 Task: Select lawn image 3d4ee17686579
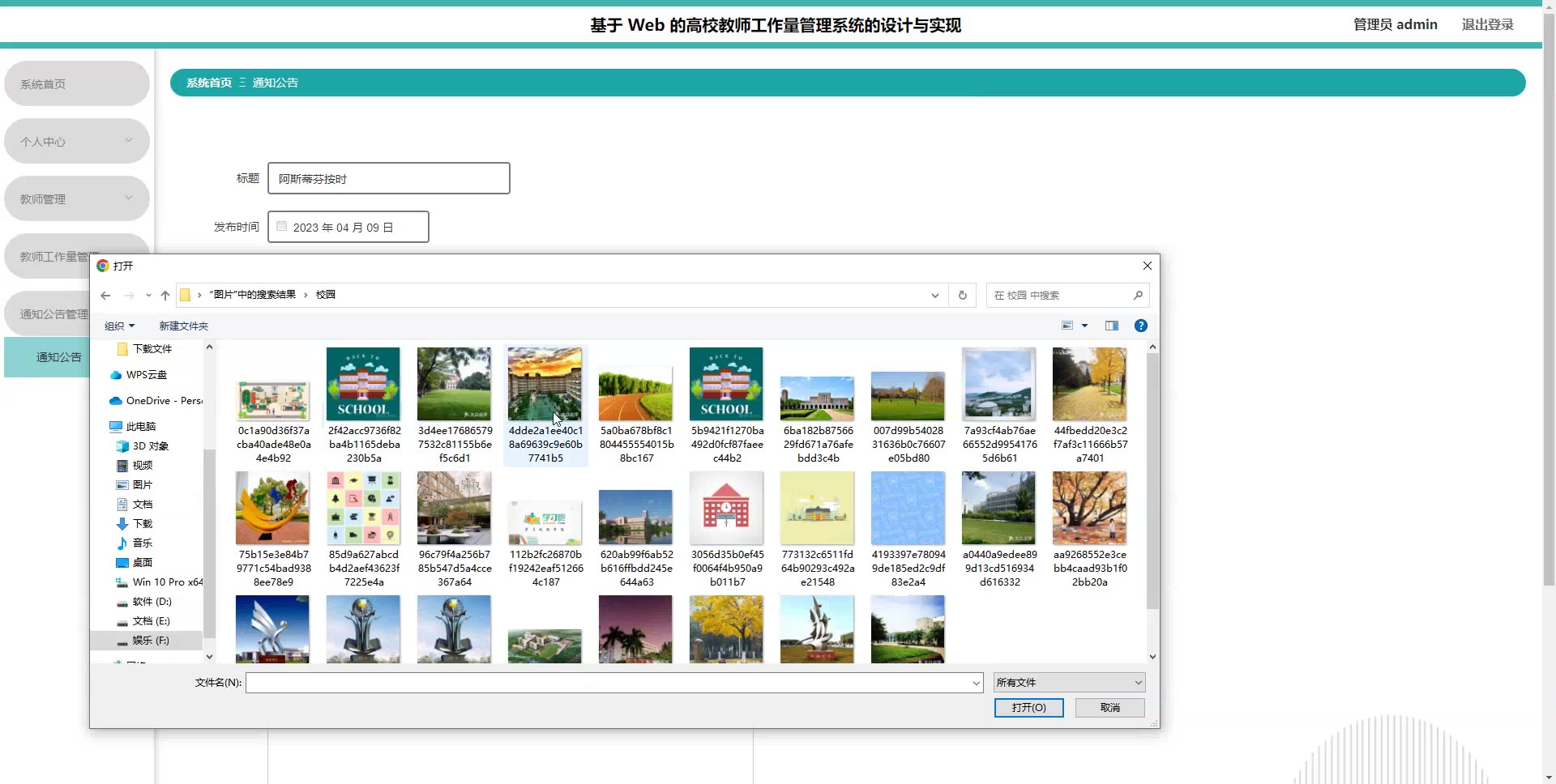click(454, 384)
